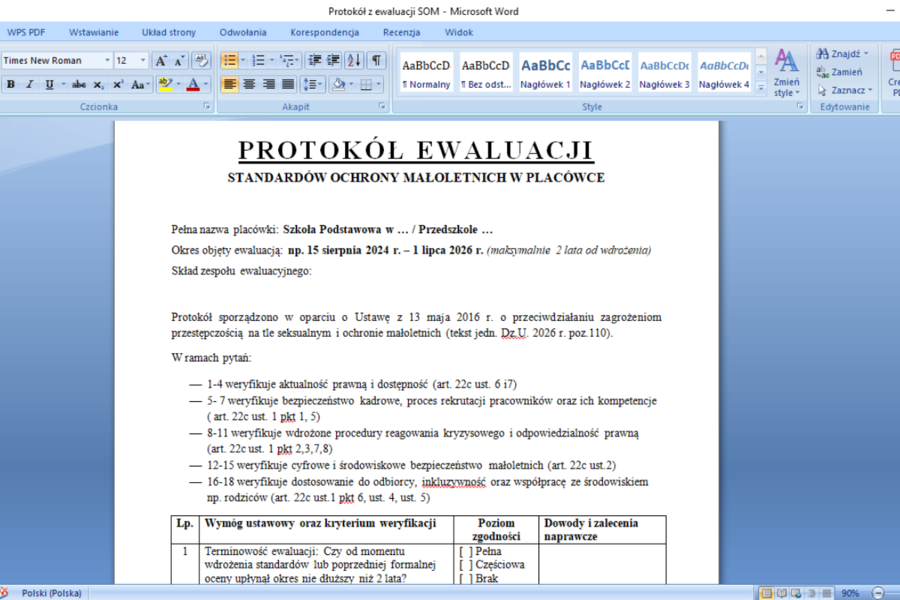The width and height of the screenshot is (900, 600).
Task: Apply paragraph shading with the paint bucket
Action: (339, 84)
